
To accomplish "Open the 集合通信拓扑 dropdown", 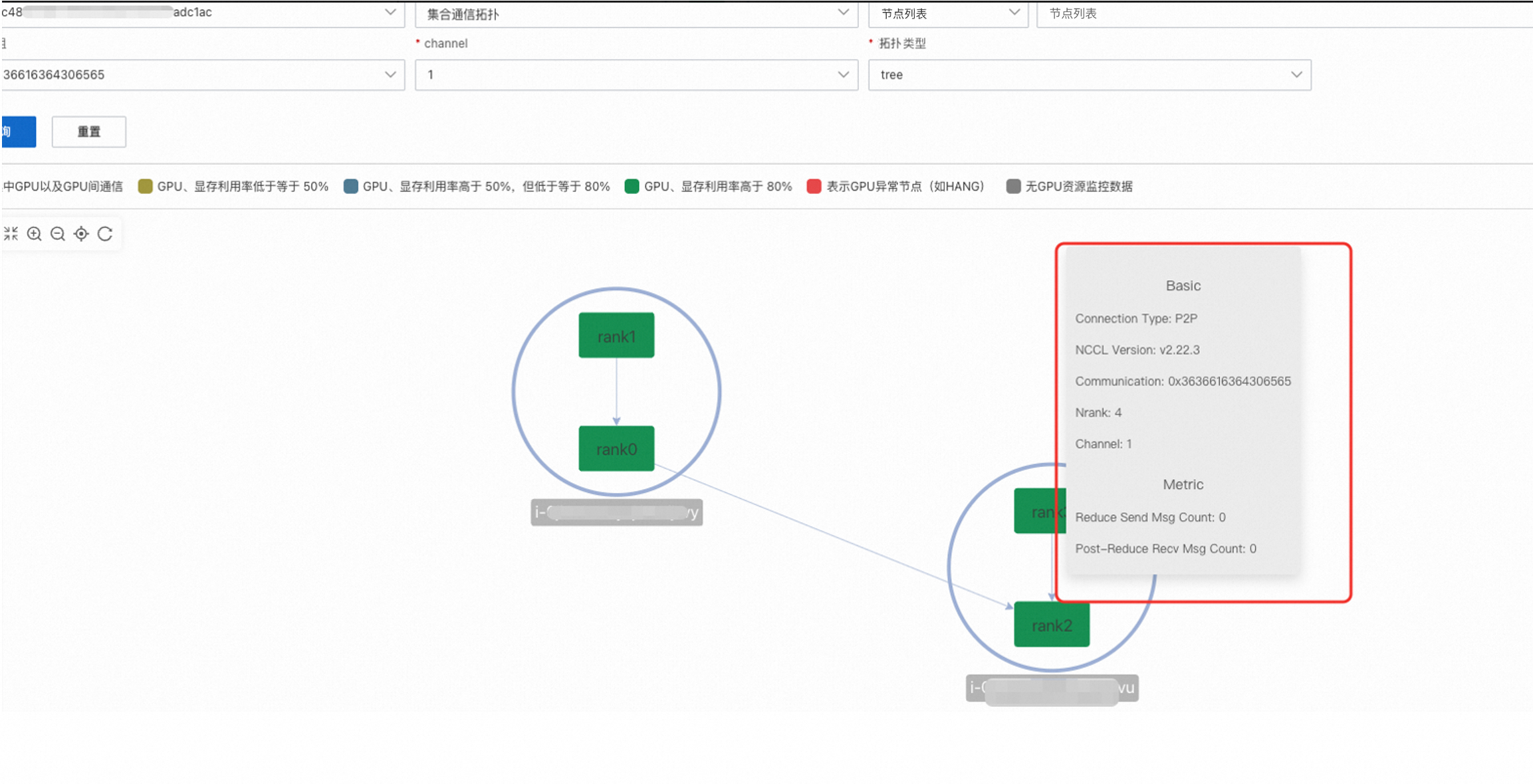I will coord(636,13).
